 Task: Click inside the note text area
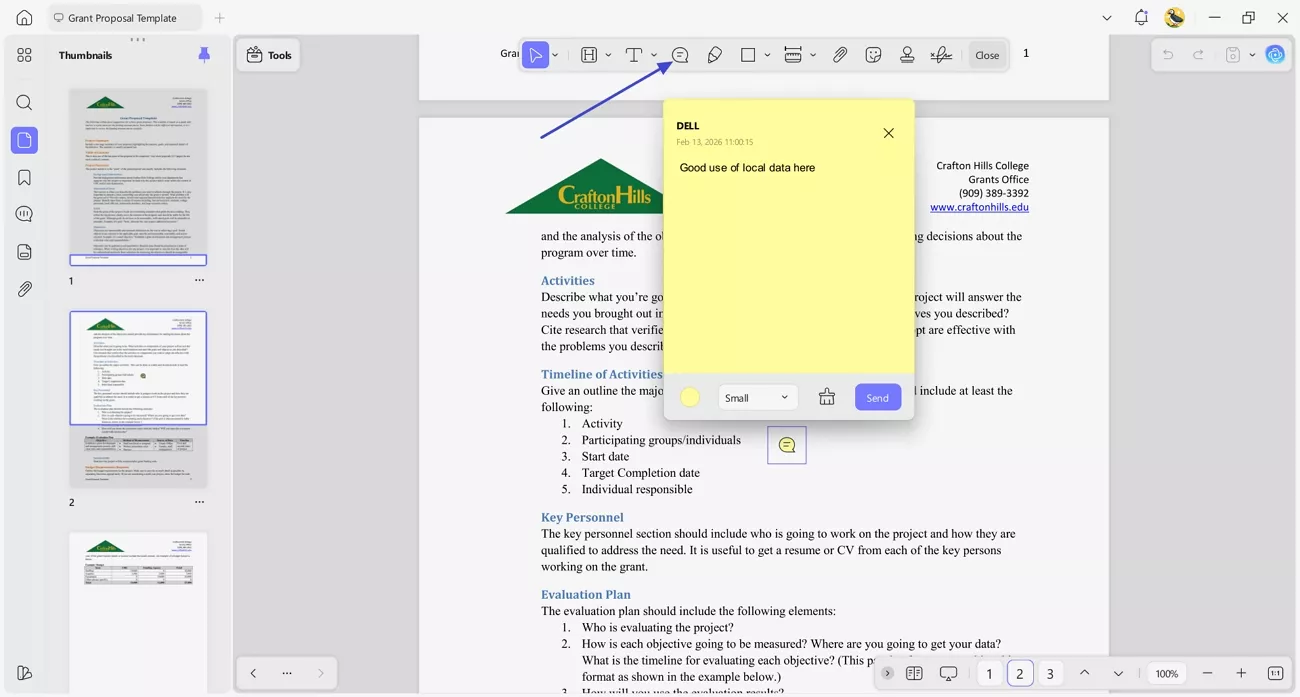point(789,265)
